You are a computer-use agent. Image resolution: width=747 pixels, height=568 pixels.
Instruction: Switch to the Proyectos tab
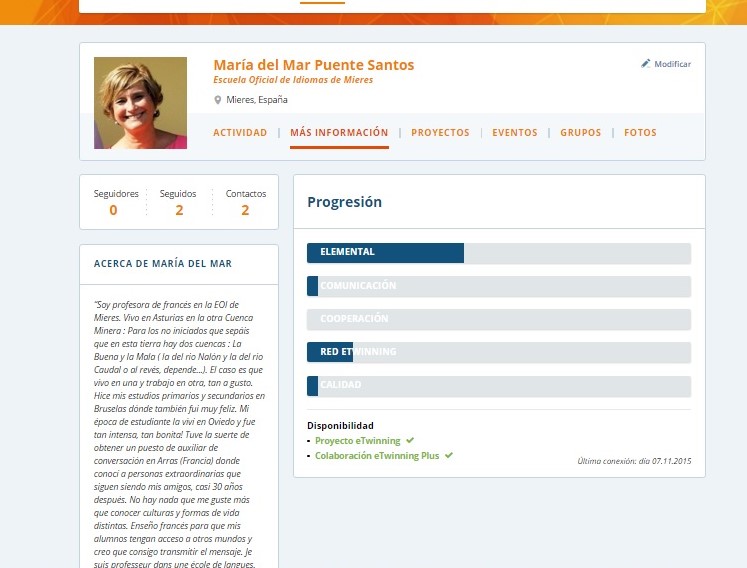pos(440,132)
